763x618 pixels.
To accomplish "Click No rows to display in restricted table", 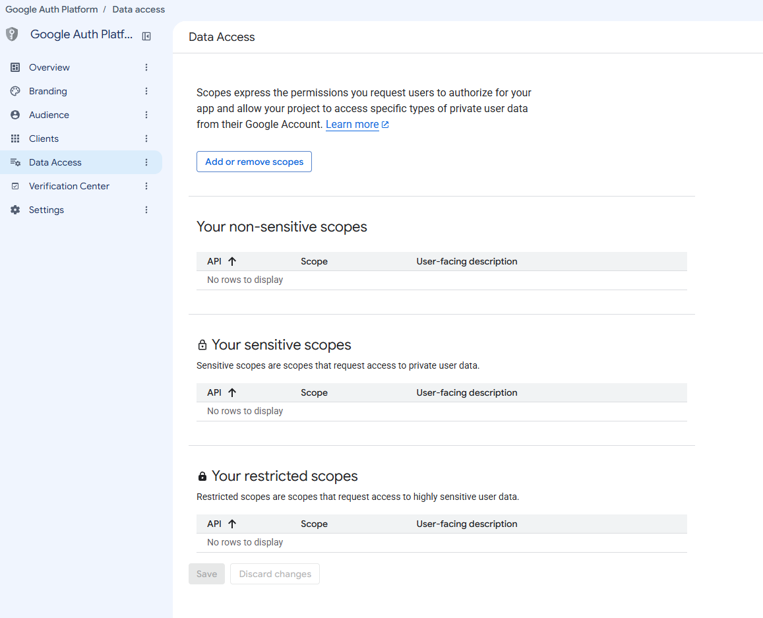I will pyautogui.click(x=245, y=543).
